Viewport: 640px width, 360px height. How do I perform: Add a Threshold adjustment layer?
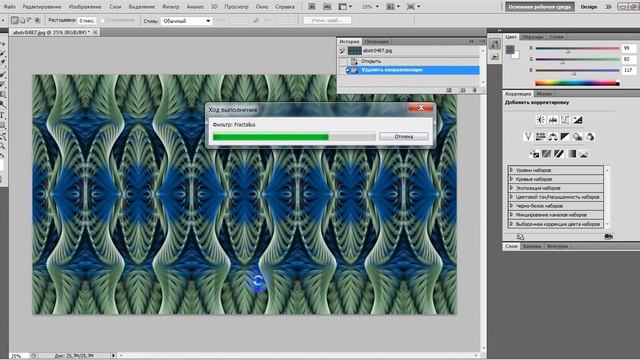(x=559, y=154)
